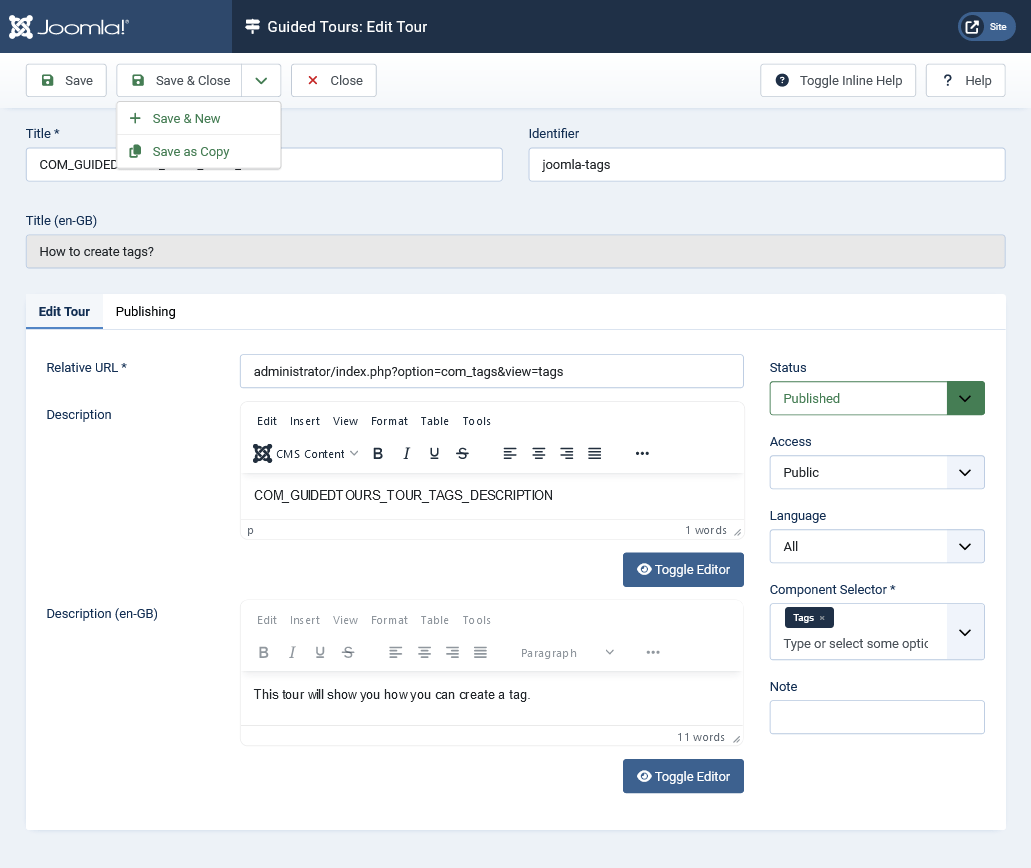1031x868 pixels.
Task: Click the Italic icon in the first Description editor
Action: (406, 454)
